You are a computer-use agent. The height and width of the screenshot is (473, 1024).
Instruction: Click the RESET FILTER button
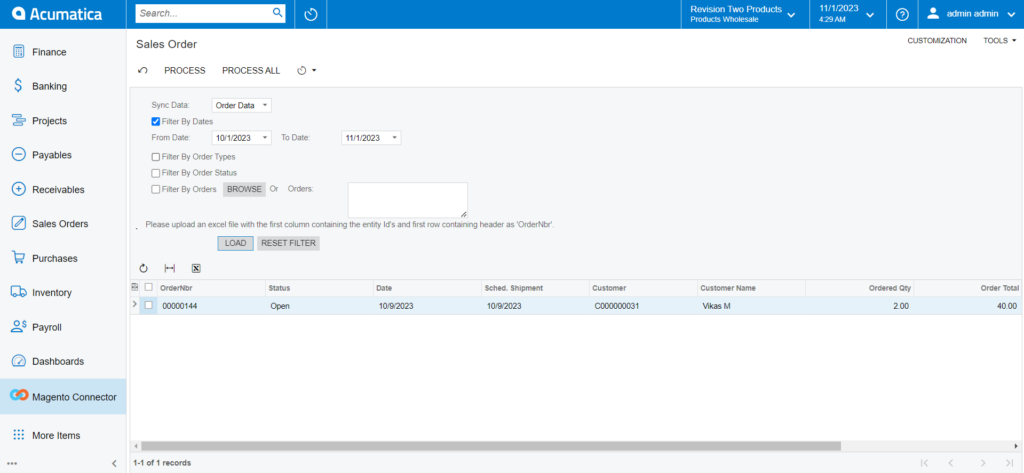point(288,243)
